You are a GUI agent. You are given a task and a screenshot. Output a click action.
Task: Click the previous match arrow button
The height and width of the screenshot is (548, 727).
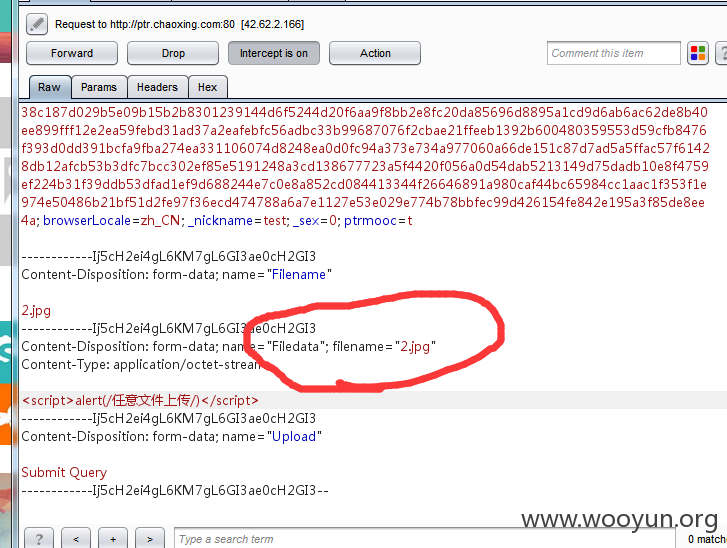[76, 539]
